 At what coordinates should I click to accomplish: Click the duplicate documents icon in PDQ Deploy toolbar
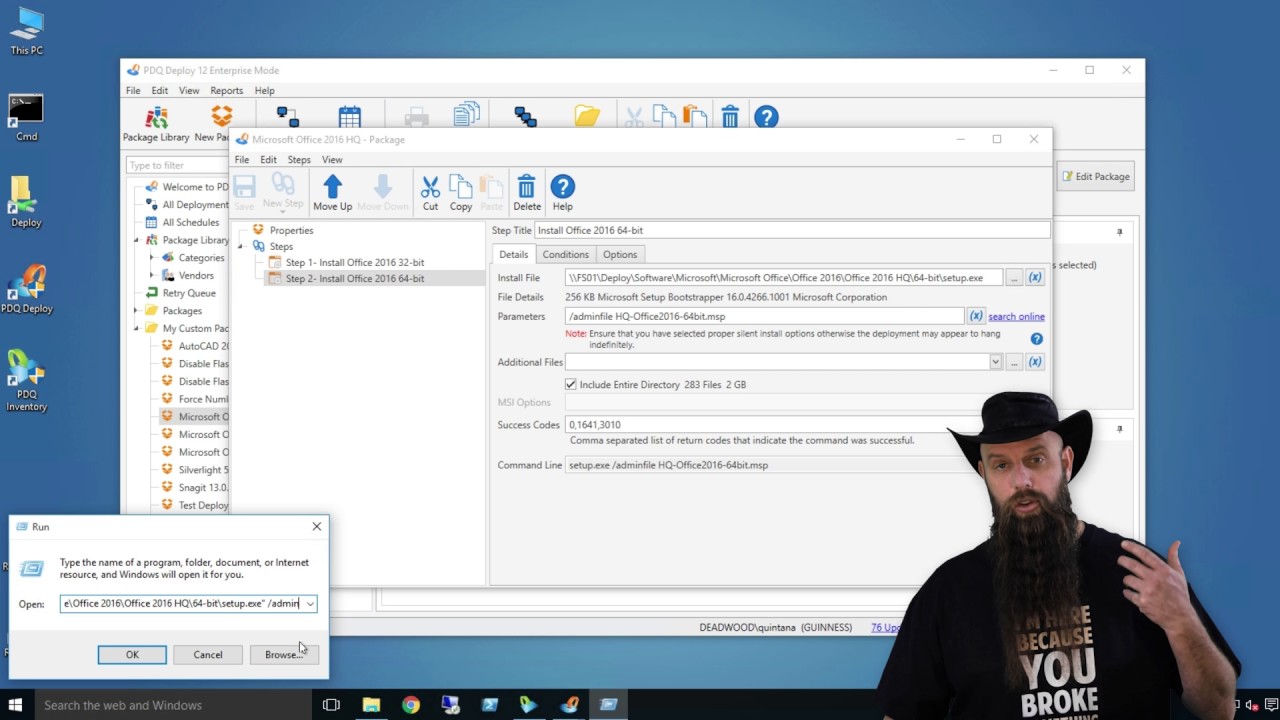(x=466, y=116)
